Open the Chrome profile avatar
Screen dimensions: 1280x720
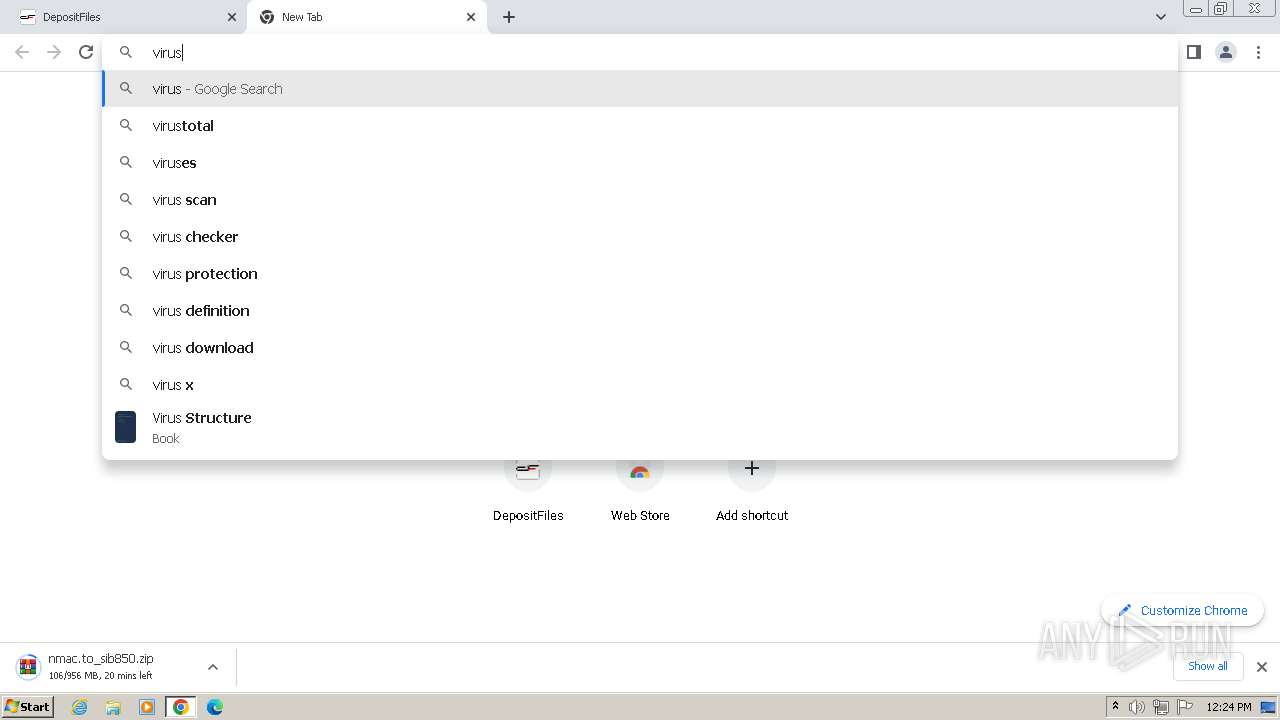pos(1226,52)
